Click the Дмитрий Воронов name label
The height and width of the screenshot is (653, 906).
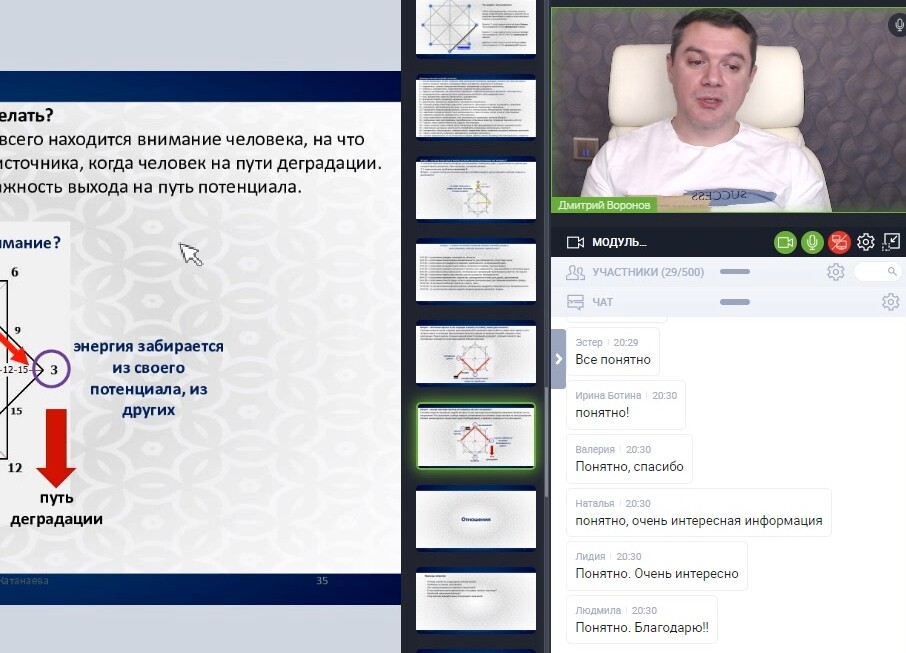pos(603,205)
